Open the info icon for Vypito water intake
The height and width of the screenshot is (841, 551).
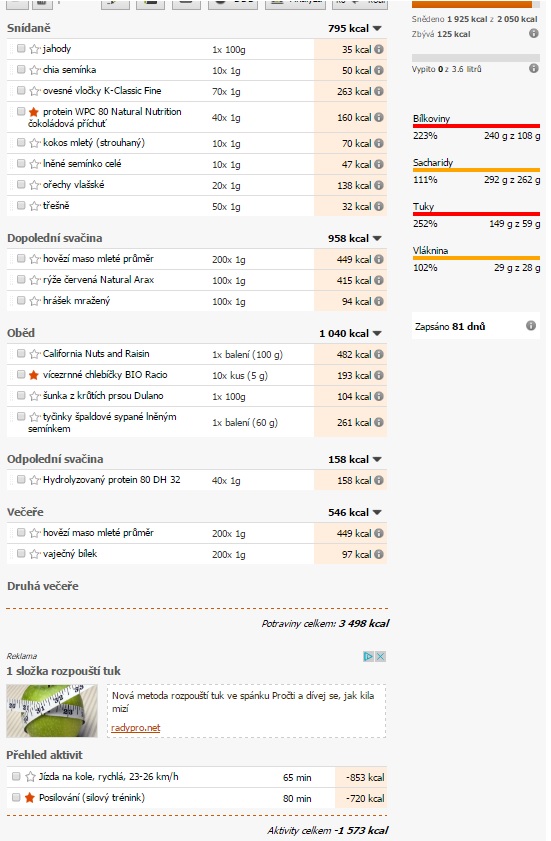point(533,68)
